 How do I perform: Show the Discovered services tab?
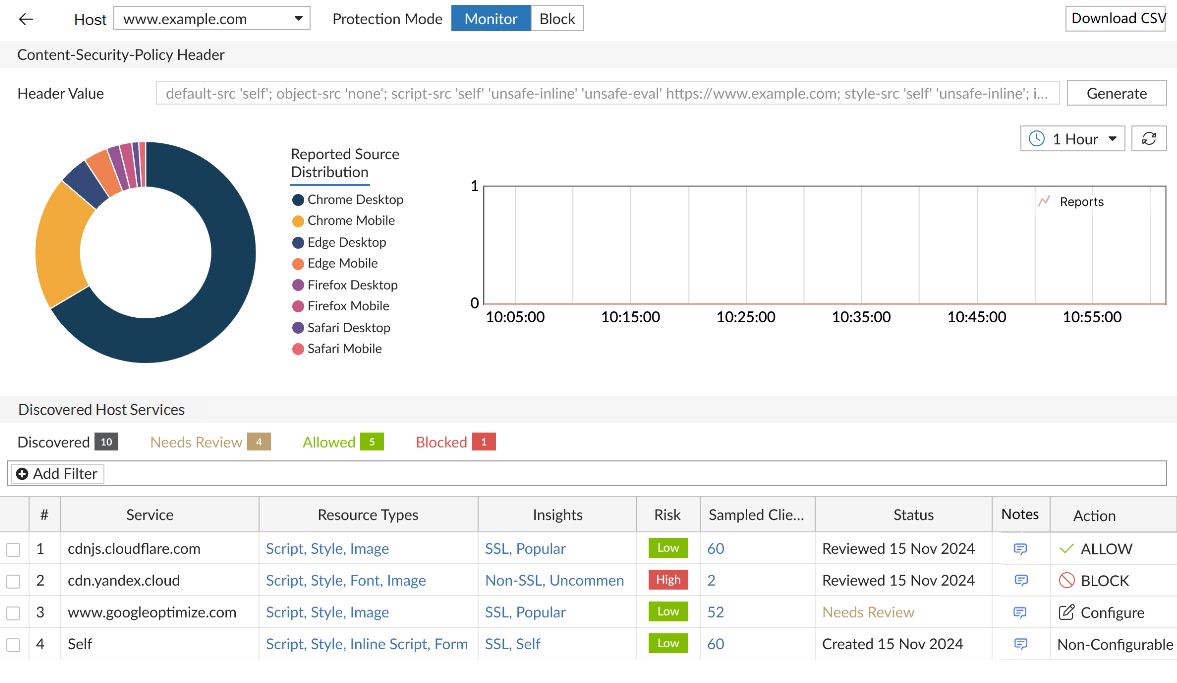pos(68,442)
